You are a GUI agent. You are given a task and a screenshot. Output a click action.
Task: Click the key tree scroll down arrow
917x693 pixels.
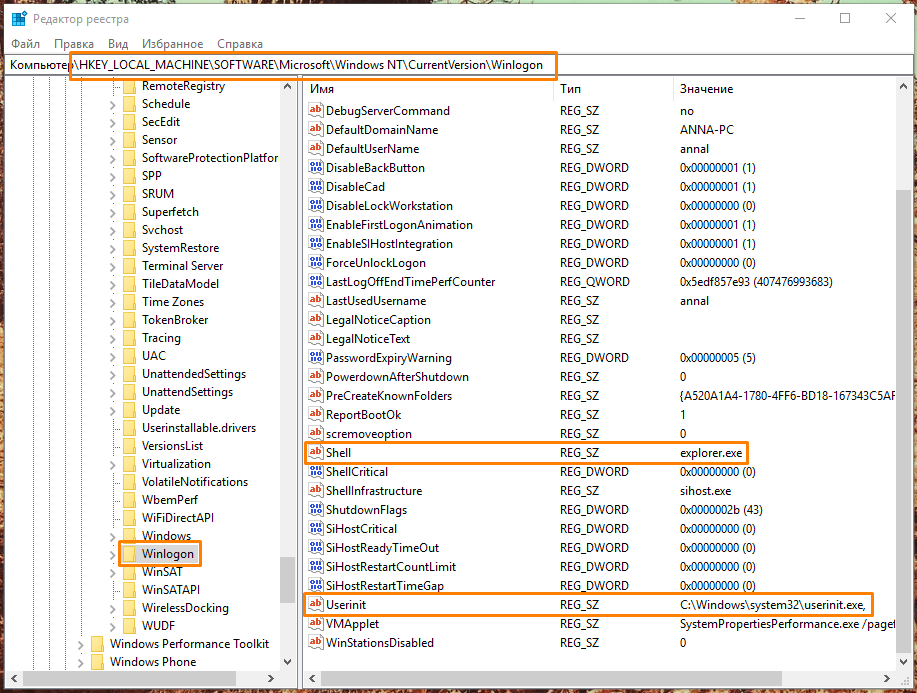(x=287, y=662)
